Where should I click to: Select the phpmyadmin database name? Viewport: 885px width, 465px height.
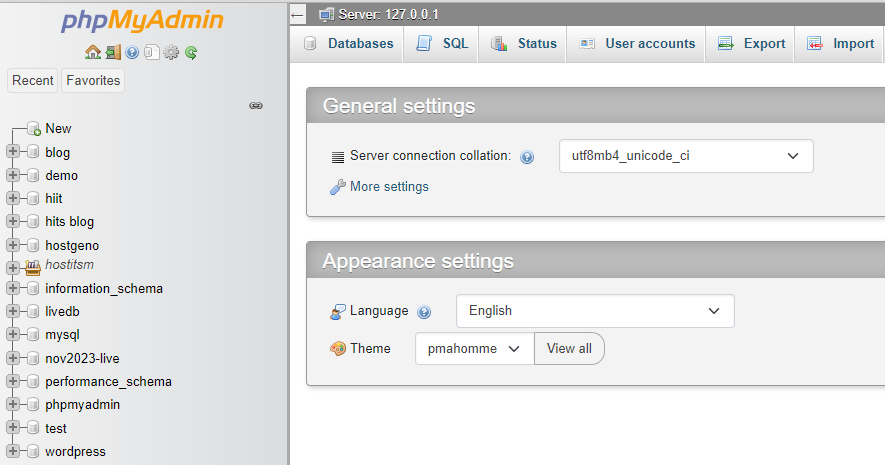82,405
